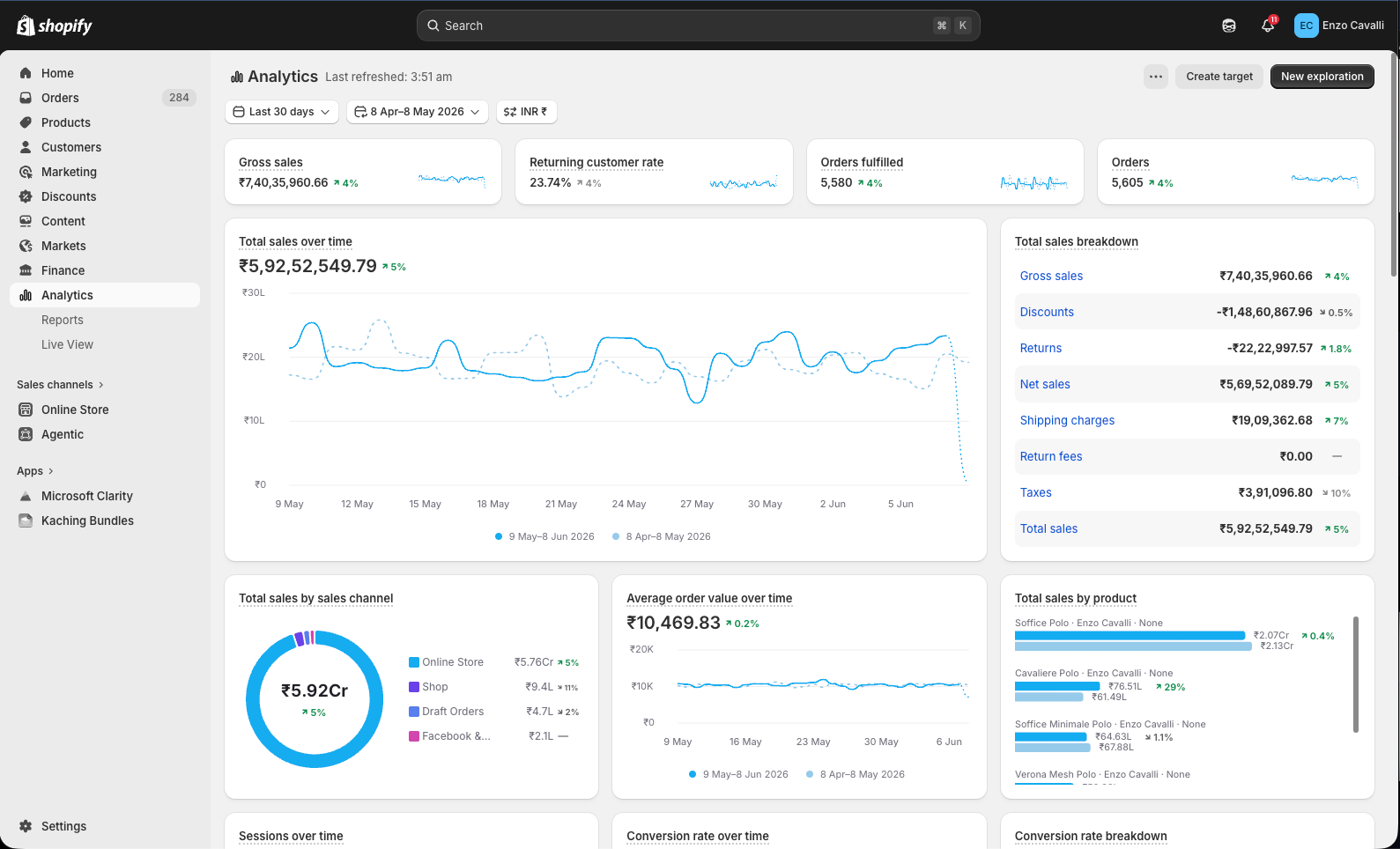This screenshot has height=849, width=1400.
Task: Open the notifications bell
Action: coord(1268,26)
